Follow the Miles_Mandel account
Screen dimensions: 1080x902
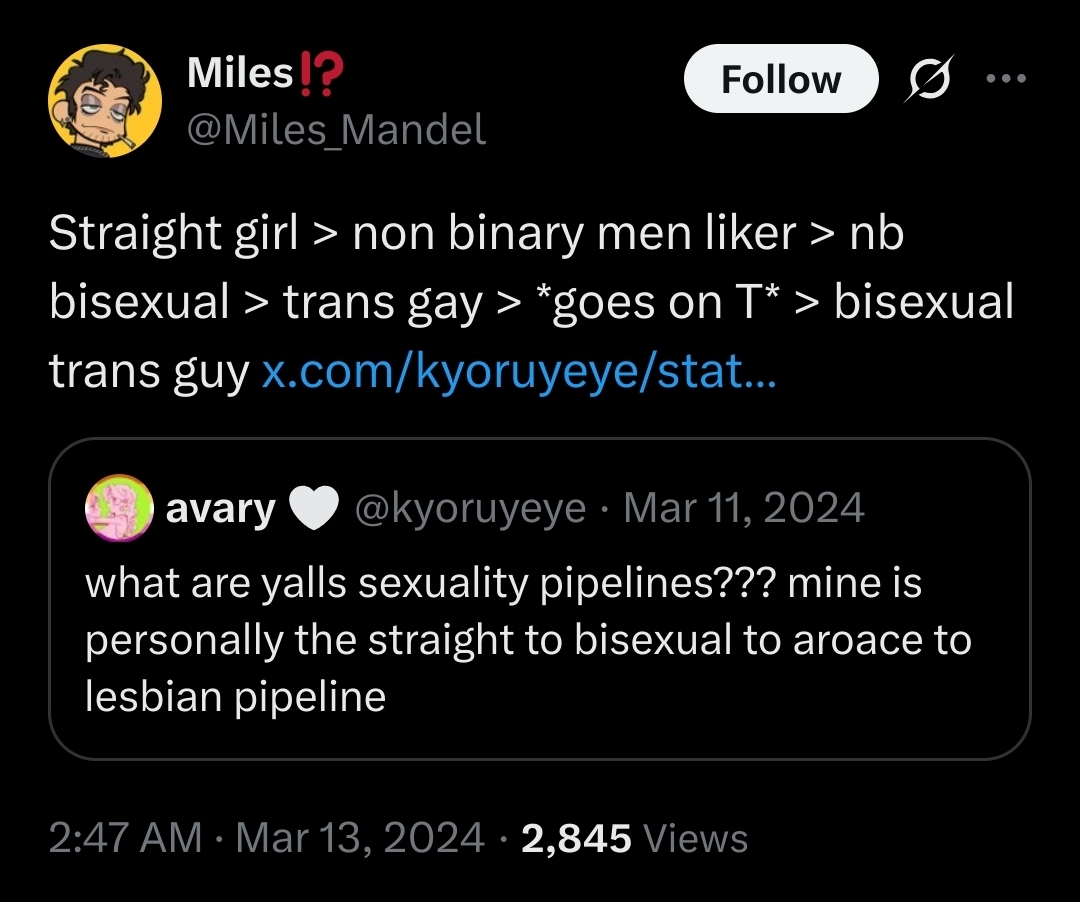[781, 78]
